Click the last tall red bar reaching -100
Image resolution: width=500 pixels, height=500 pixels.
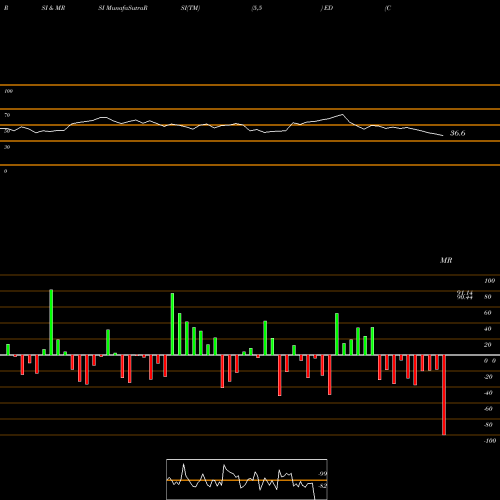[444, 395]
